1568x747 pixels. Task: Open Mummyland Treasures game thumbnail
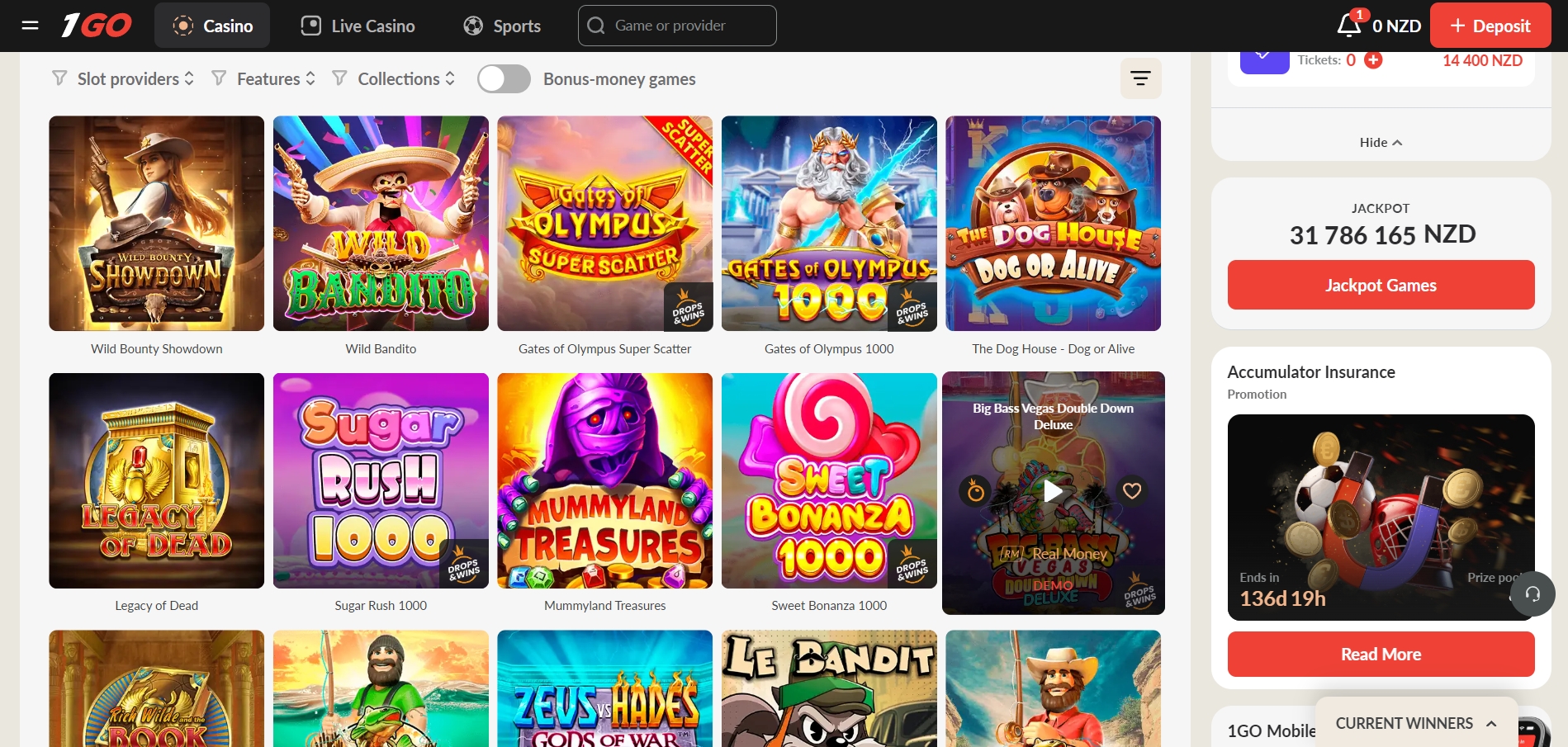coord(605,480)
